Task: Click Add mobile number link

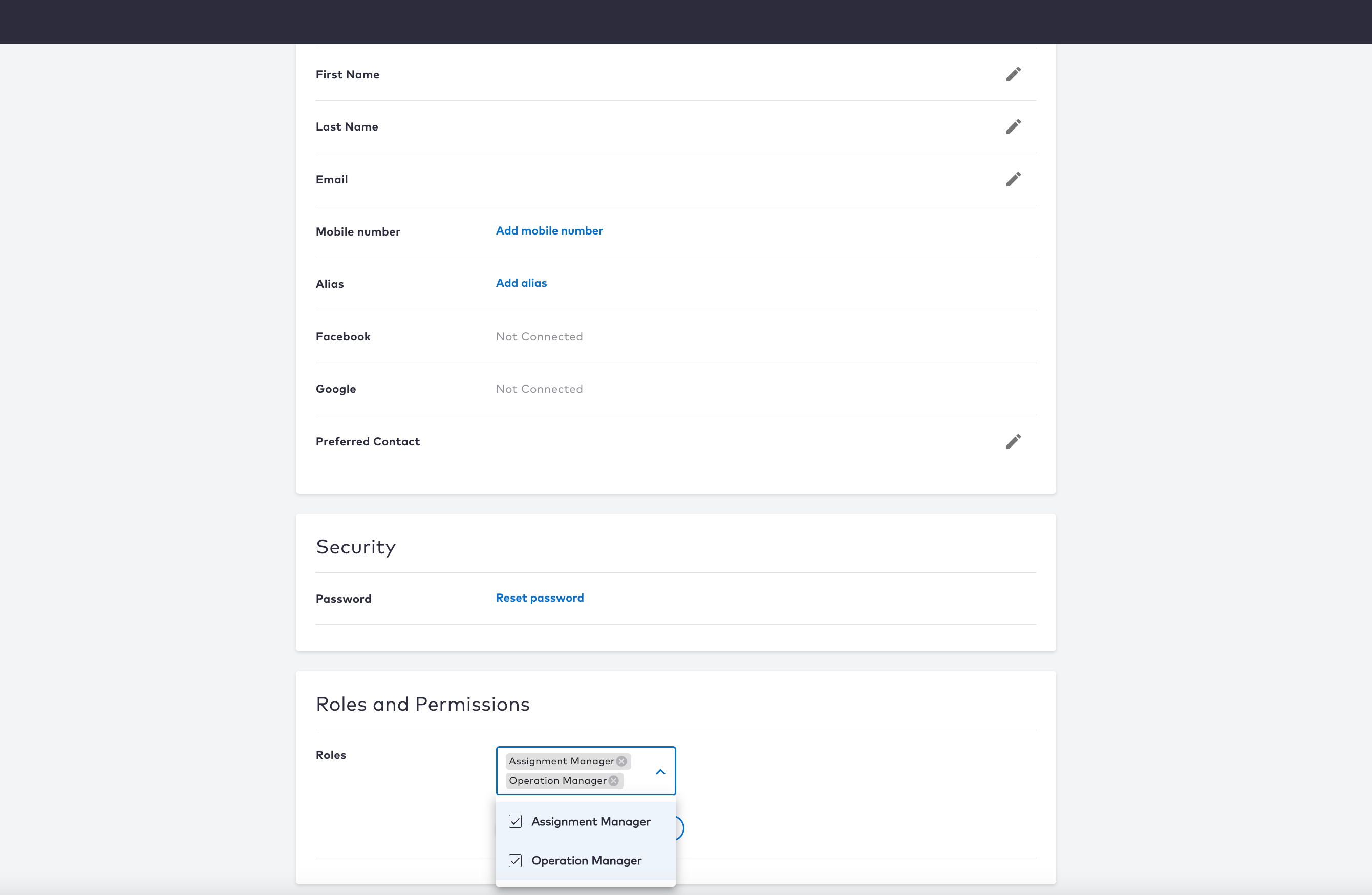Action: point(549,231)
